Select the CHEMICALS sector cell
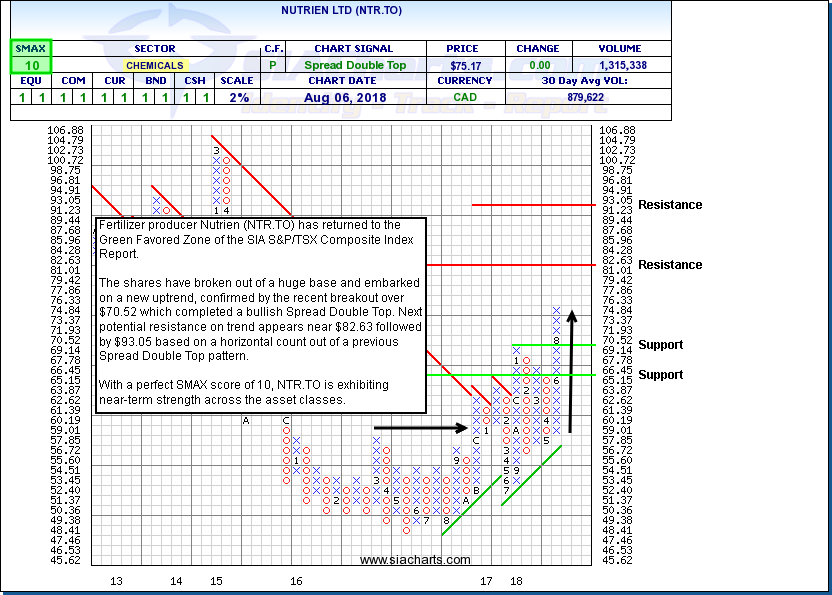The image size is (832, 595). (x=154, y=65)
